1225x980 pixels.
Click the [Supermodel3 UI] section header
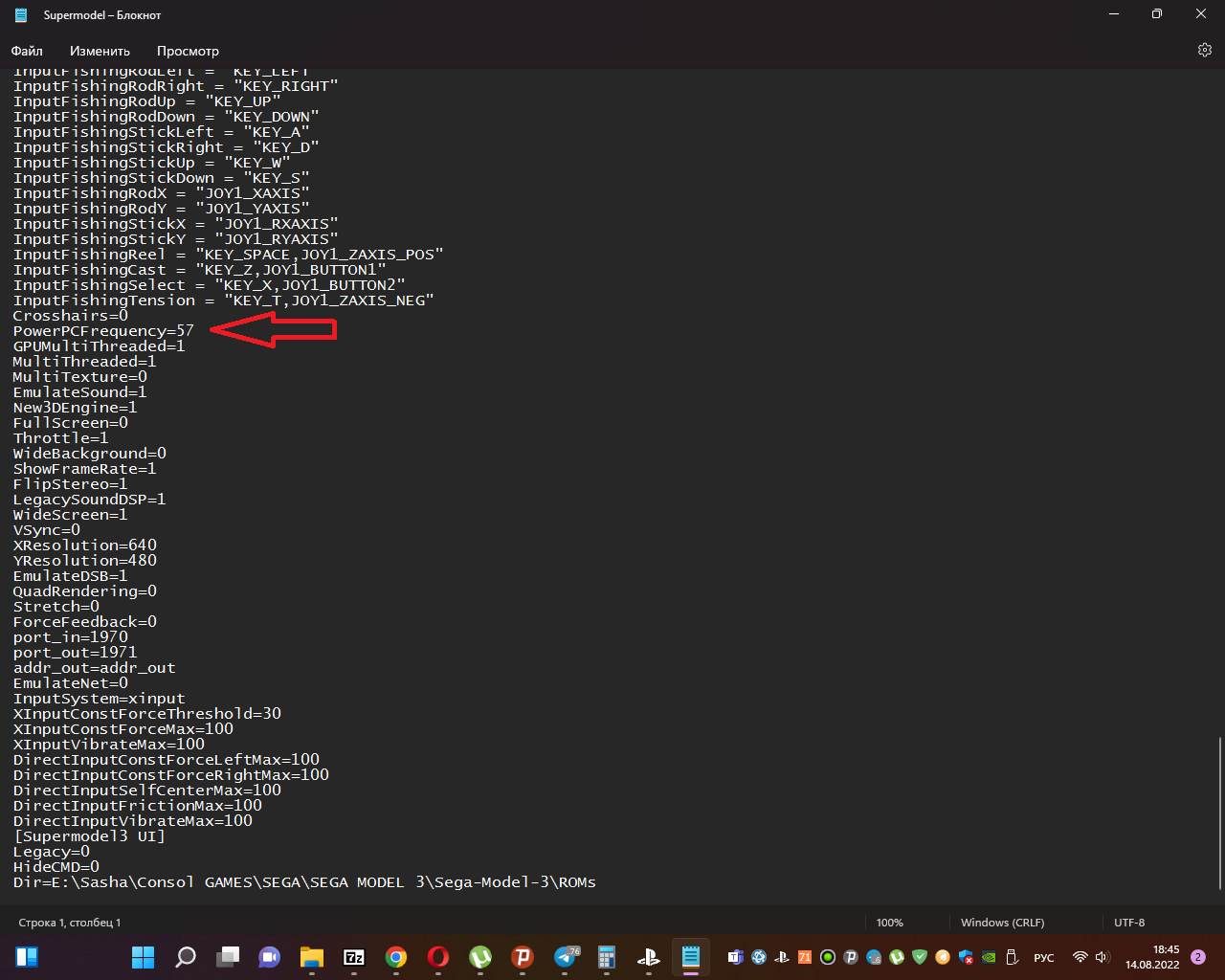[89, 836]
